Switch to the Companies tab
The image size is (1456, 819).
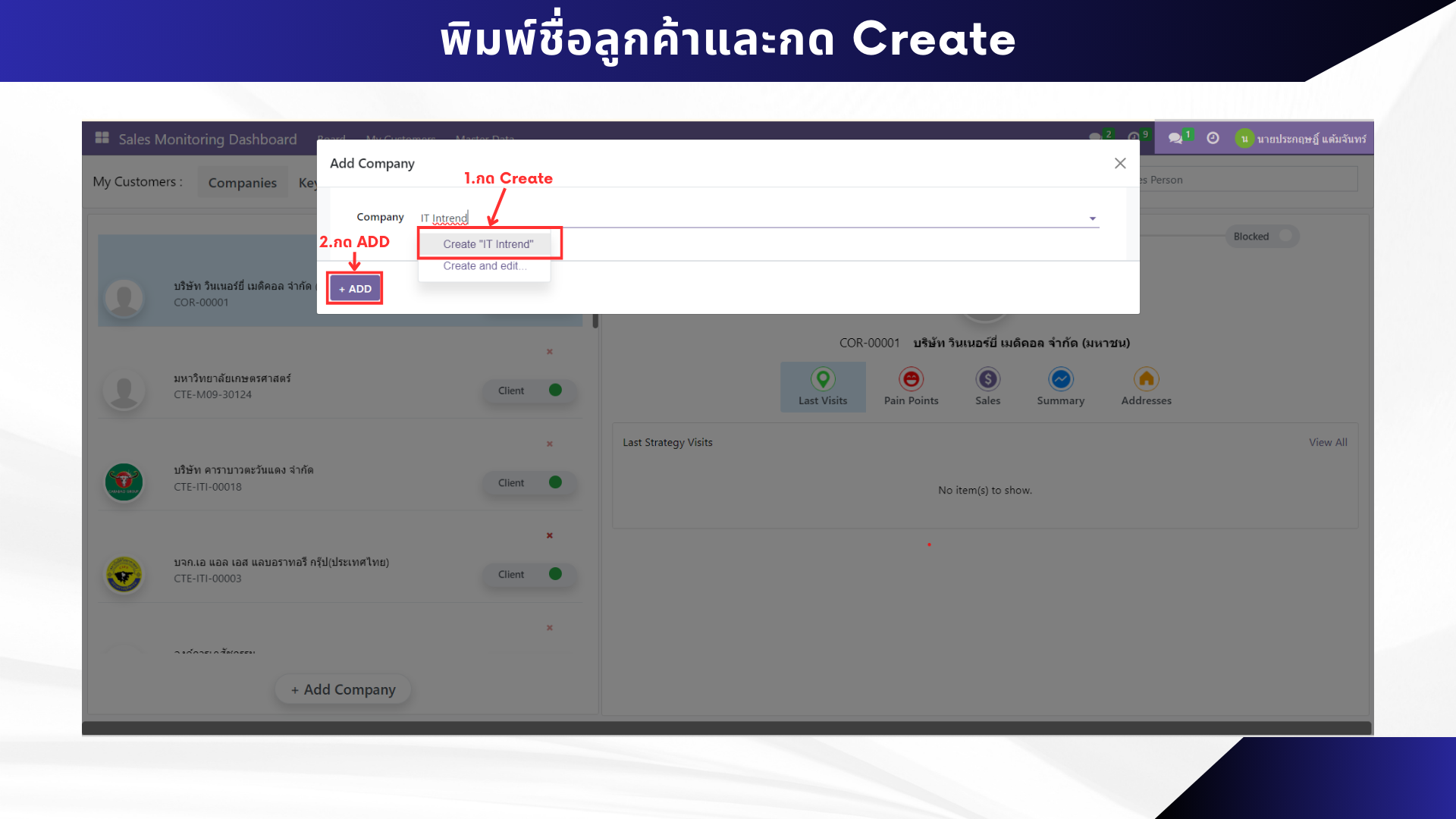pos(242,183)
